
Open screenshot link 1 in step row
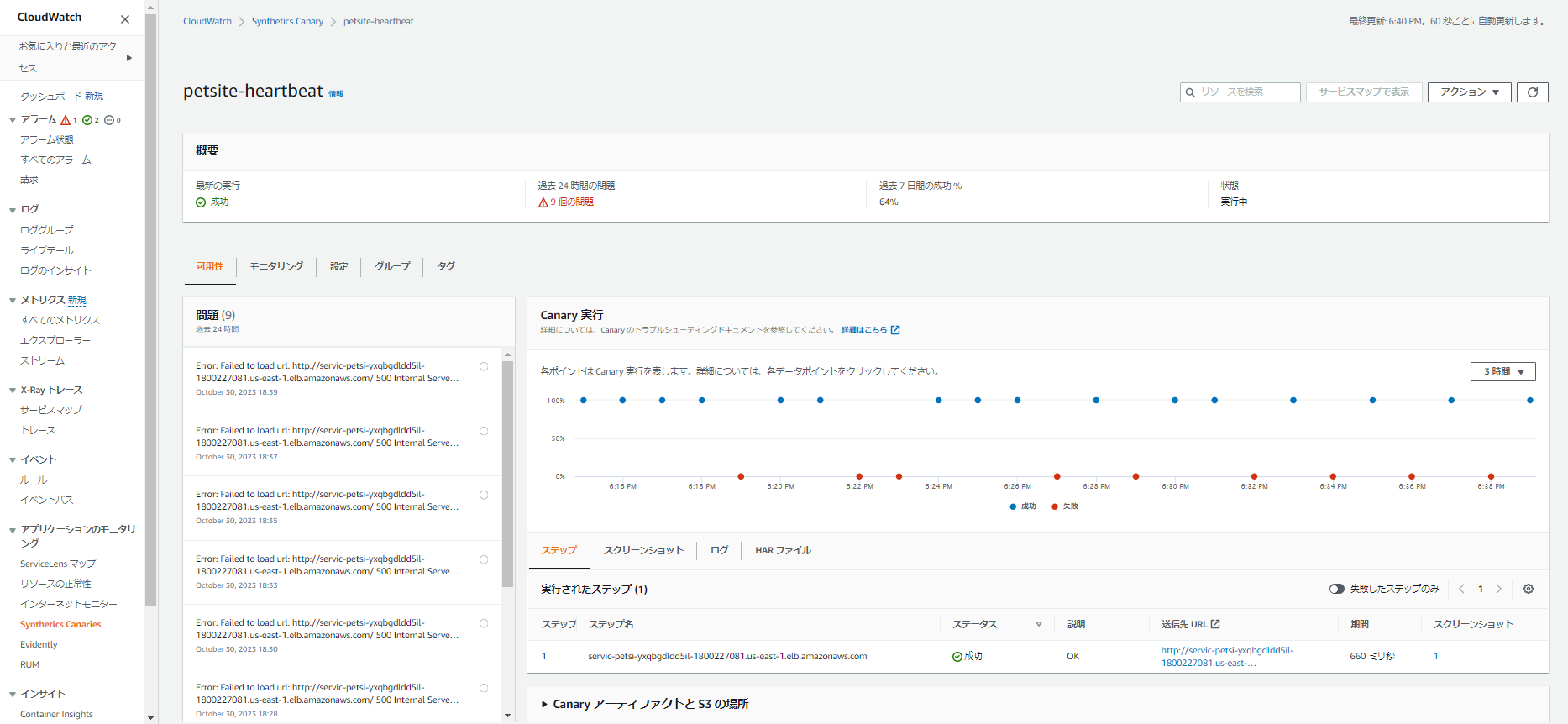pos(1435,657)
